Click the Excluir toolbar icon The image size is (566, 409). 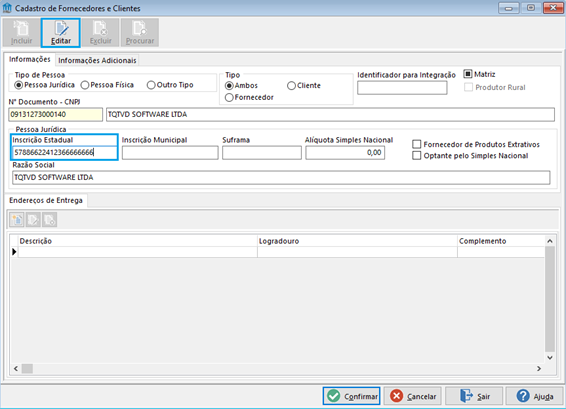[100, 33]
